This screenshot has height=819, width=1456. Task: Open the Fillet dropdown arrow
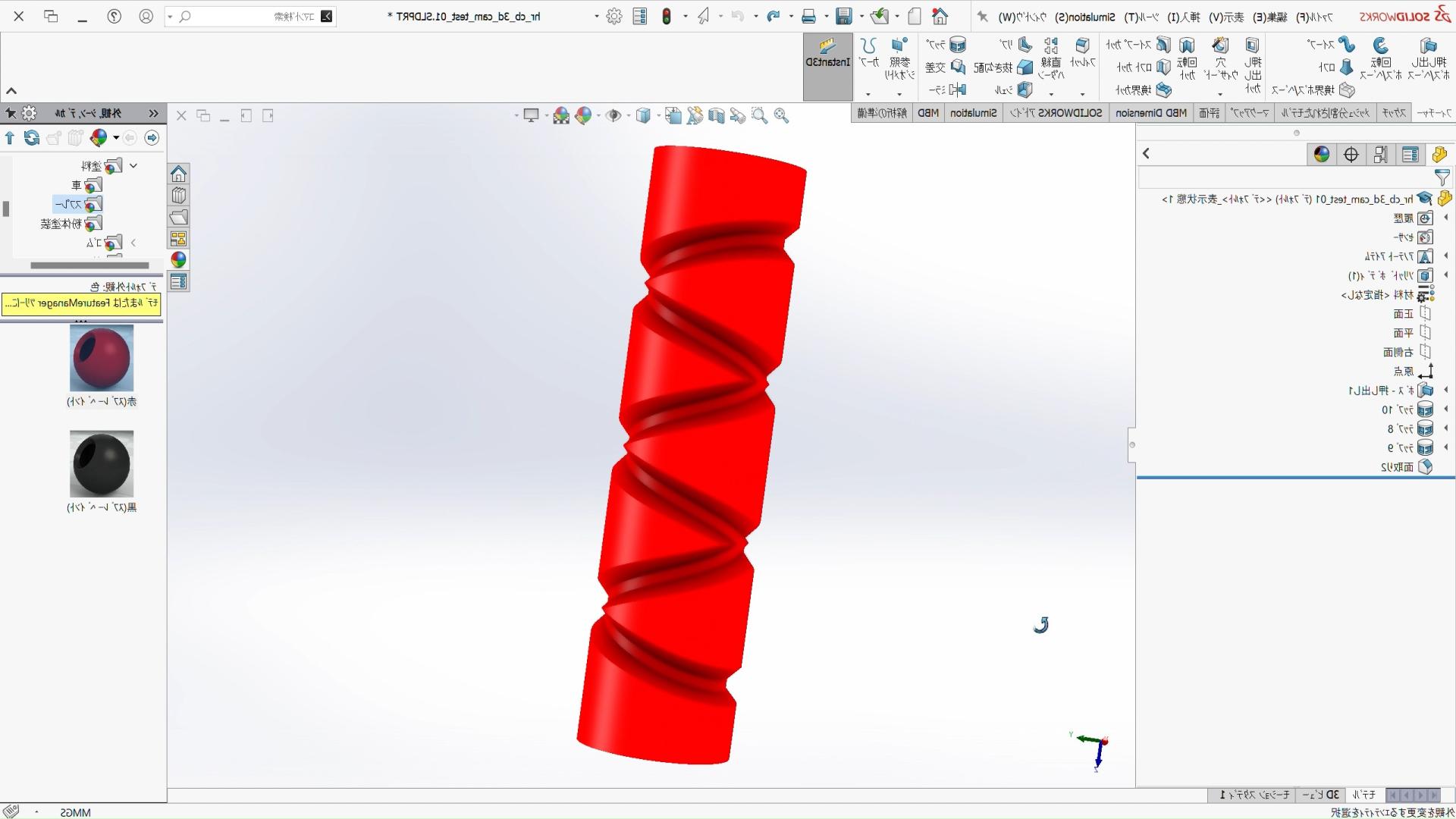tap(1082, 95)
